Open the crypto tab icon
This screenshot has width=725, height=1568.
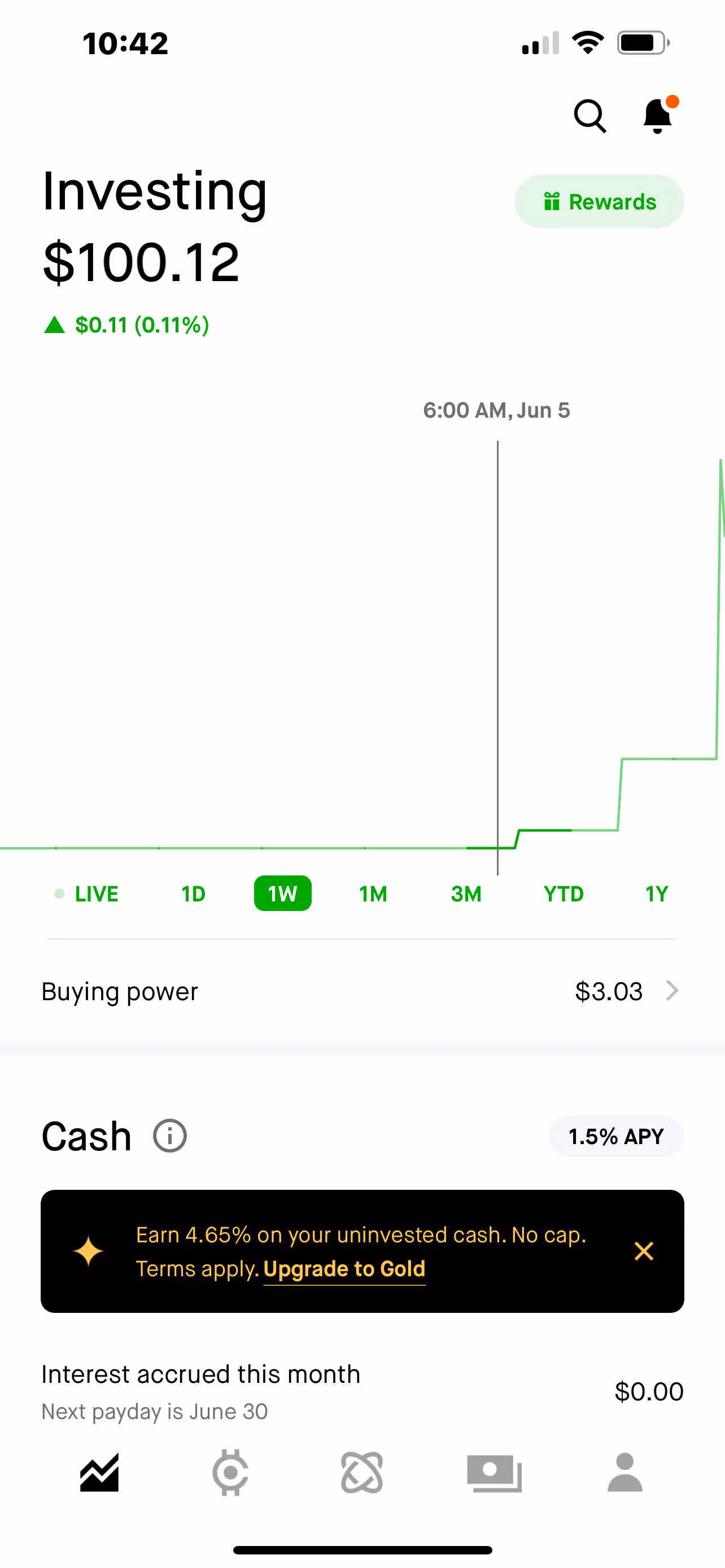tap(230, 1473)
